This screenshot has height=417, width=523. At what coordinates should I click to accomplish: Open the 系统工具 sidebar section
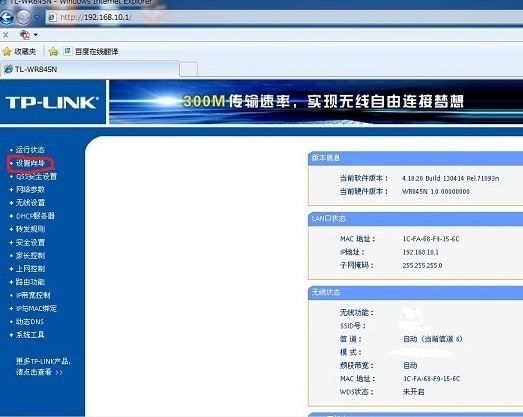pyautogui.click(x=30, y=335)
